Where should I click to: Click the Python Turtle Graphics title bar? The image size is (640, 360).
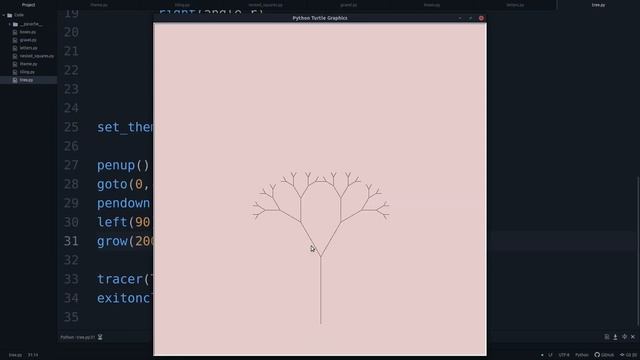click(x=320, y=18)
